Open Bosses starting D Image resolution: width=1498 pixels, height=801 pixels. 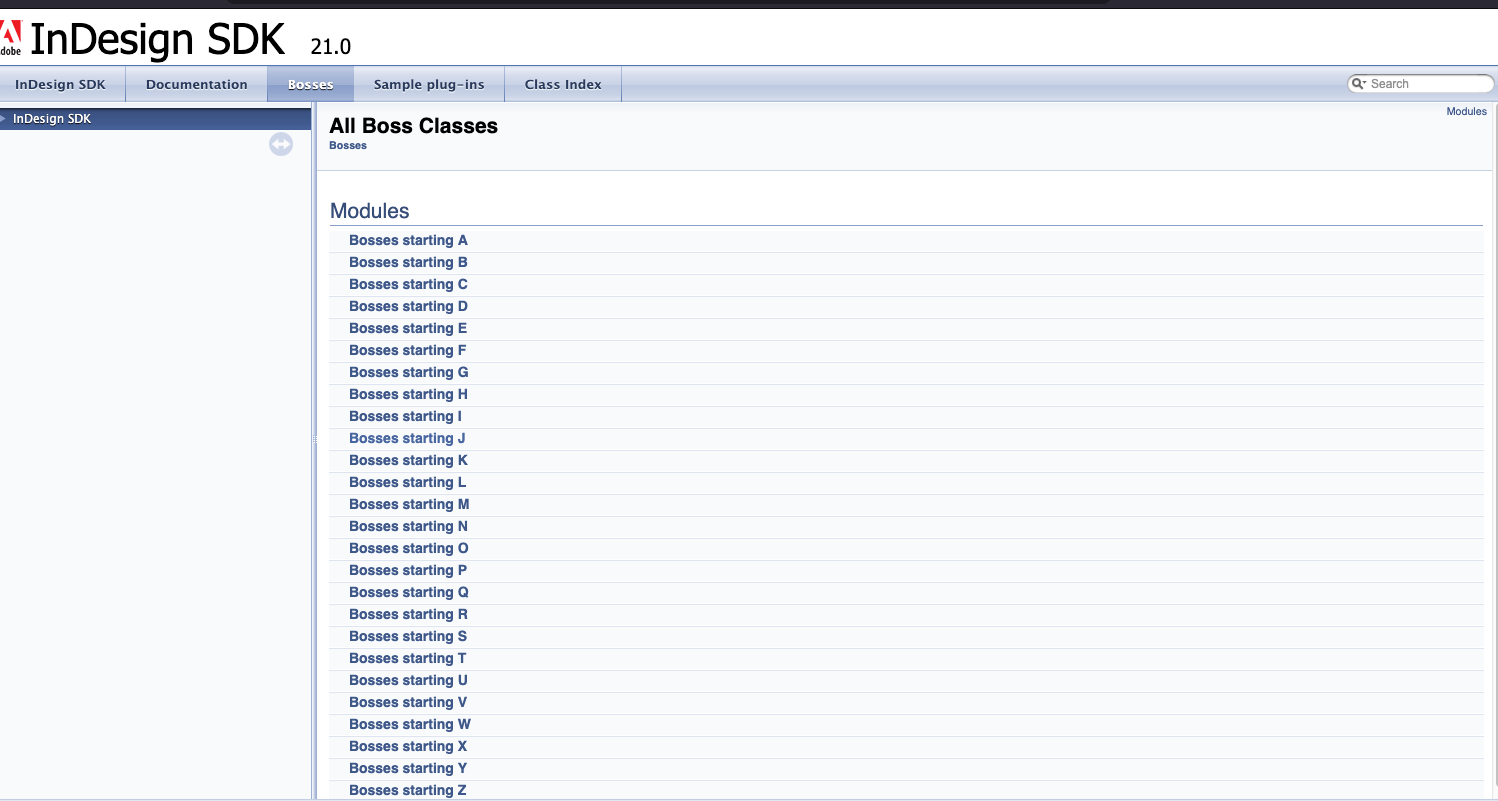coord(408,307)
